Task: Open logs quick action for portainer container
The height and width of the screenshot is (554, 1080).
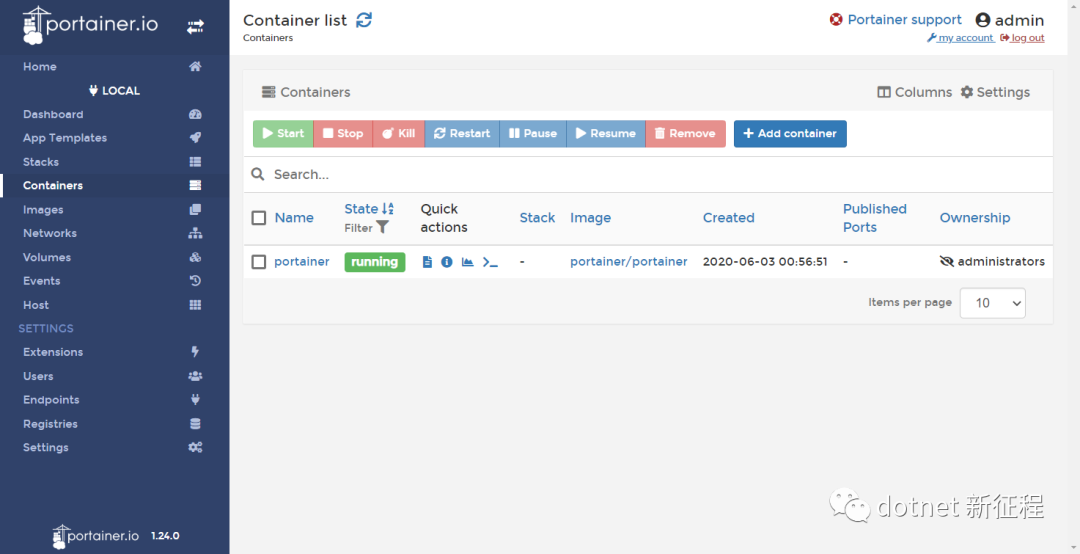Action: coord(427,262)
